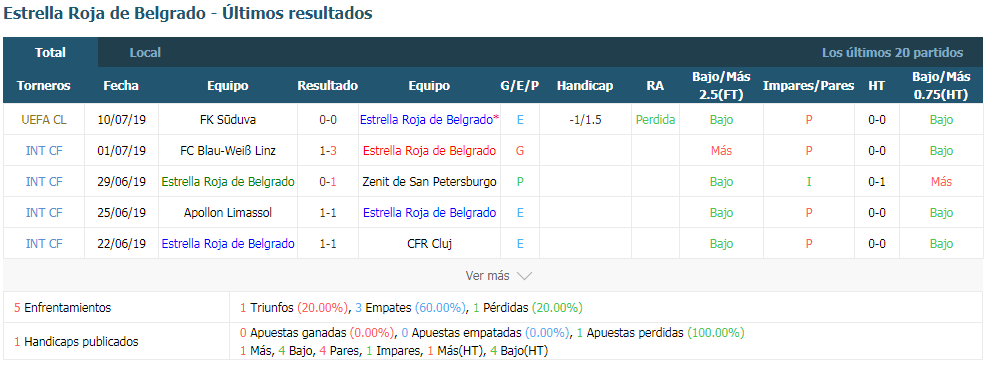Image resolution: width=987 pixels, height=365 pixels.
Task: Click green Estrella Roja de Belgrado home team
Action: click(228, 182)
